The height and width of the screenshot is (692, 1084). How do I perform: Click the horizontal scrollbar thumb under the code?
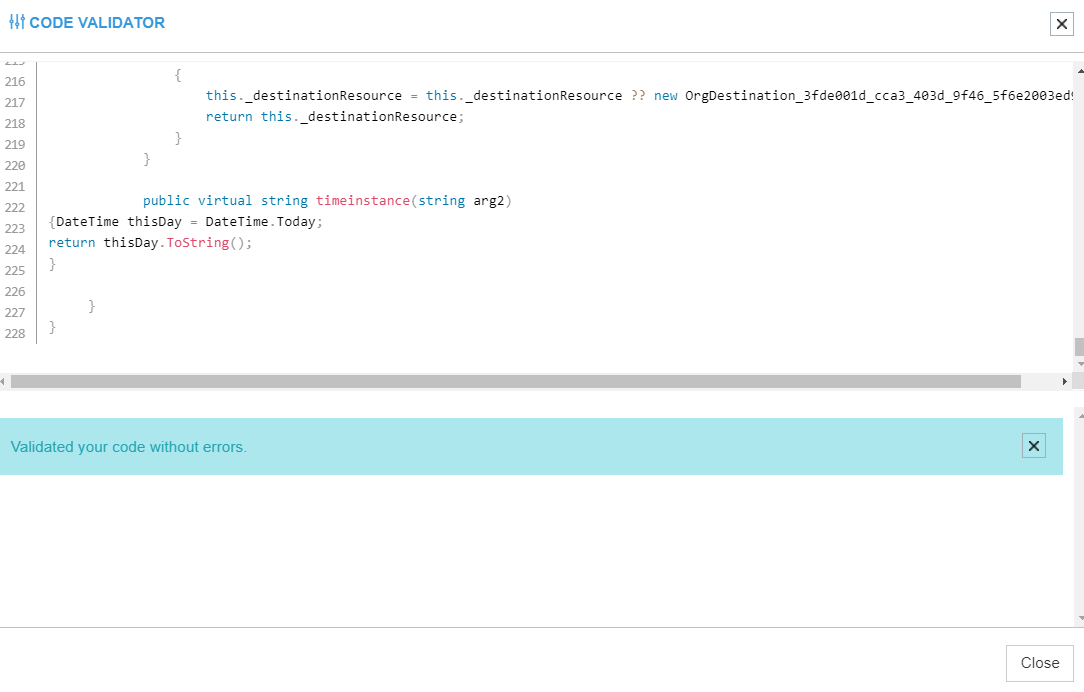click(515, 382)
